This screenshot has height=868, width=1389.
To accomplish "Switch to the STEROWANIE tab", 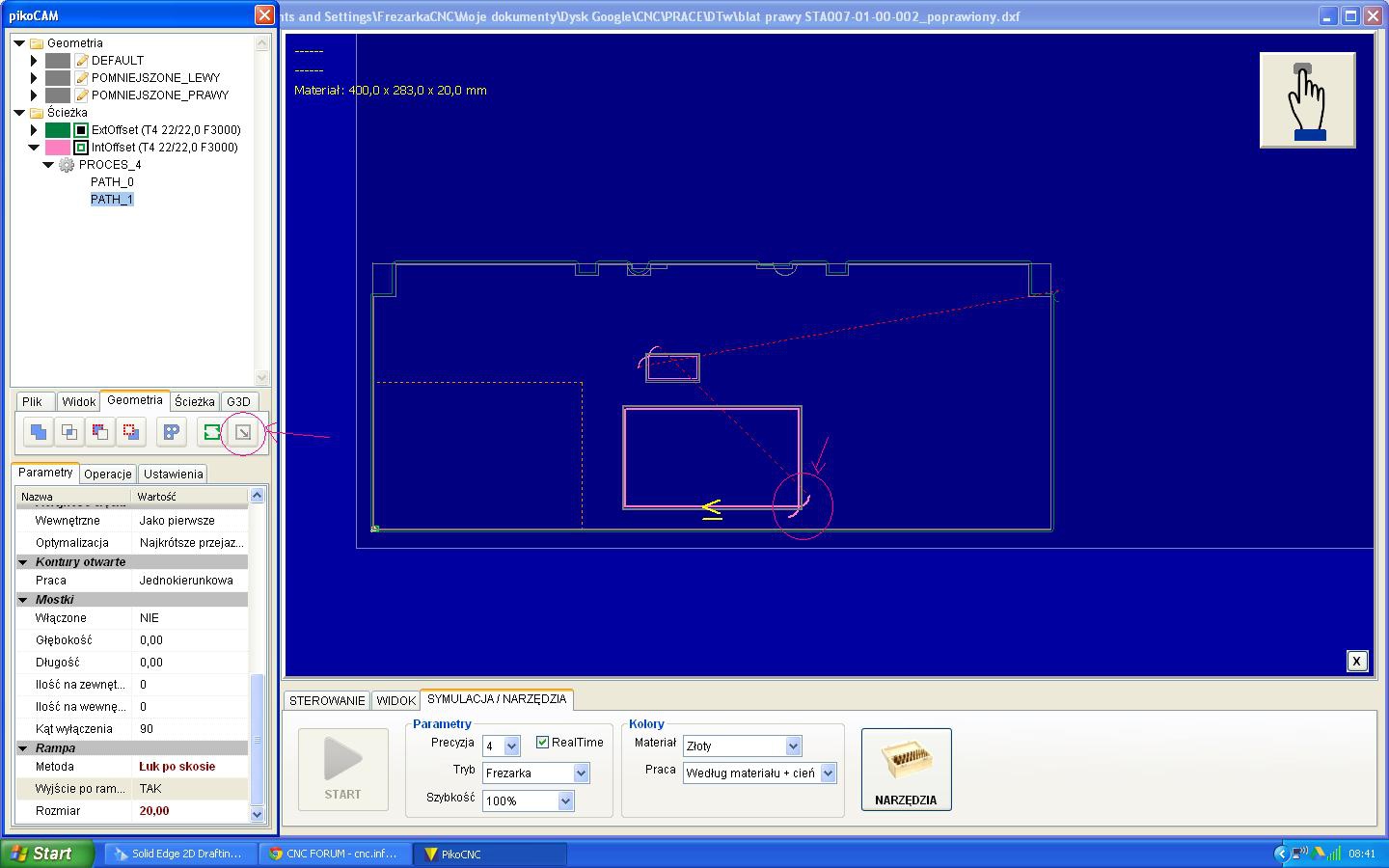I will 327,701.
